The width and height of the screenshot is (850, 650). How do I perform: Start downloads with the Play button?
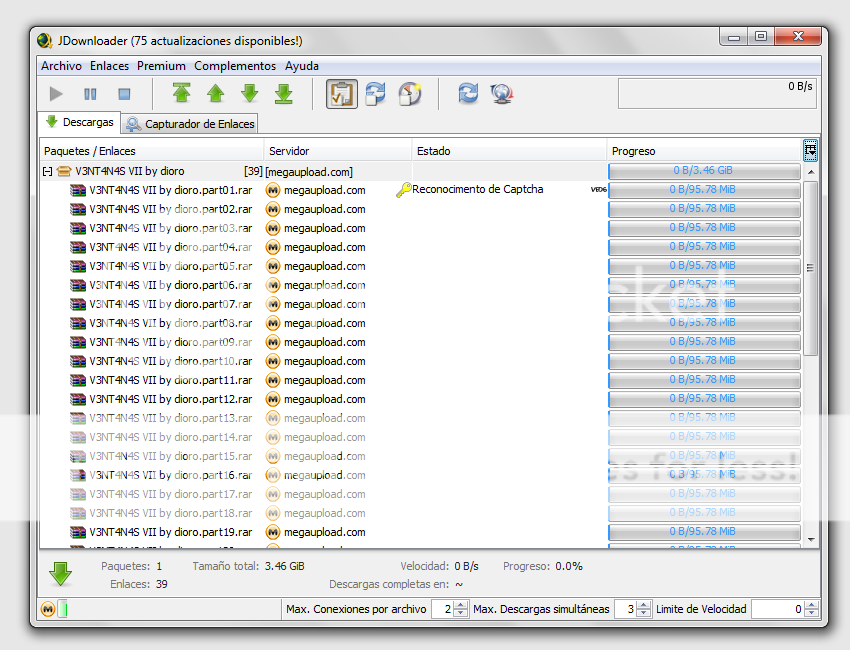tap(56, 94)
